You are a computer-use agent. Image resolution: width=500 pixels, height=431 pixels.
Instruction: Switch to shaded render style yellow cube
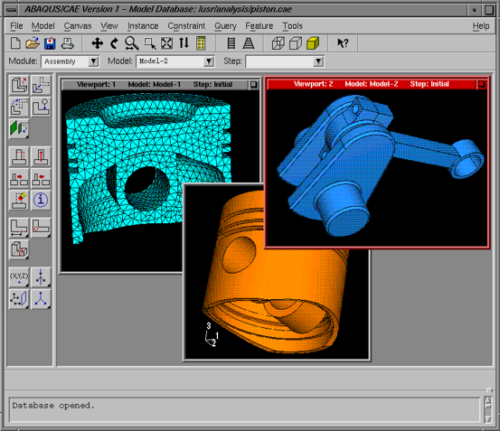(313, 43)
